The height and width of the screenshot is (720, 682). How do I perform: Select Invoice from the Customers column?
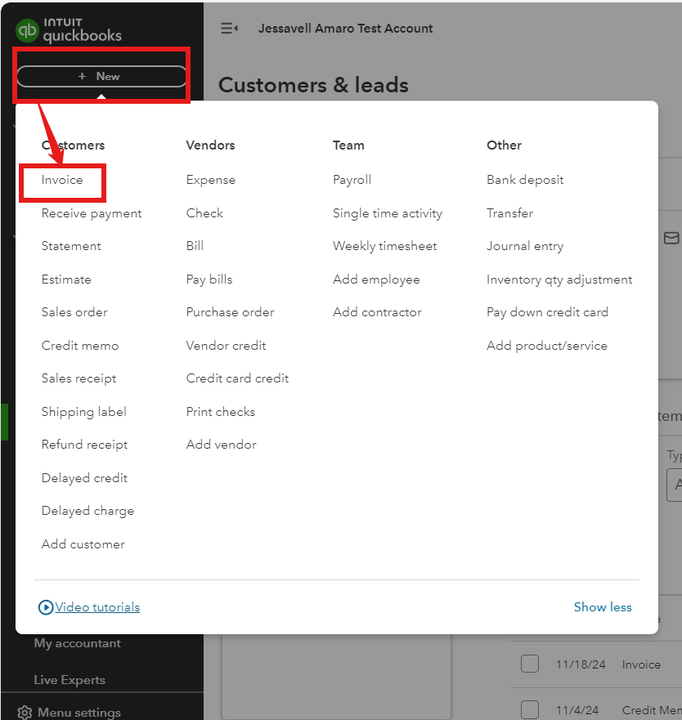[x=62, y=180]
